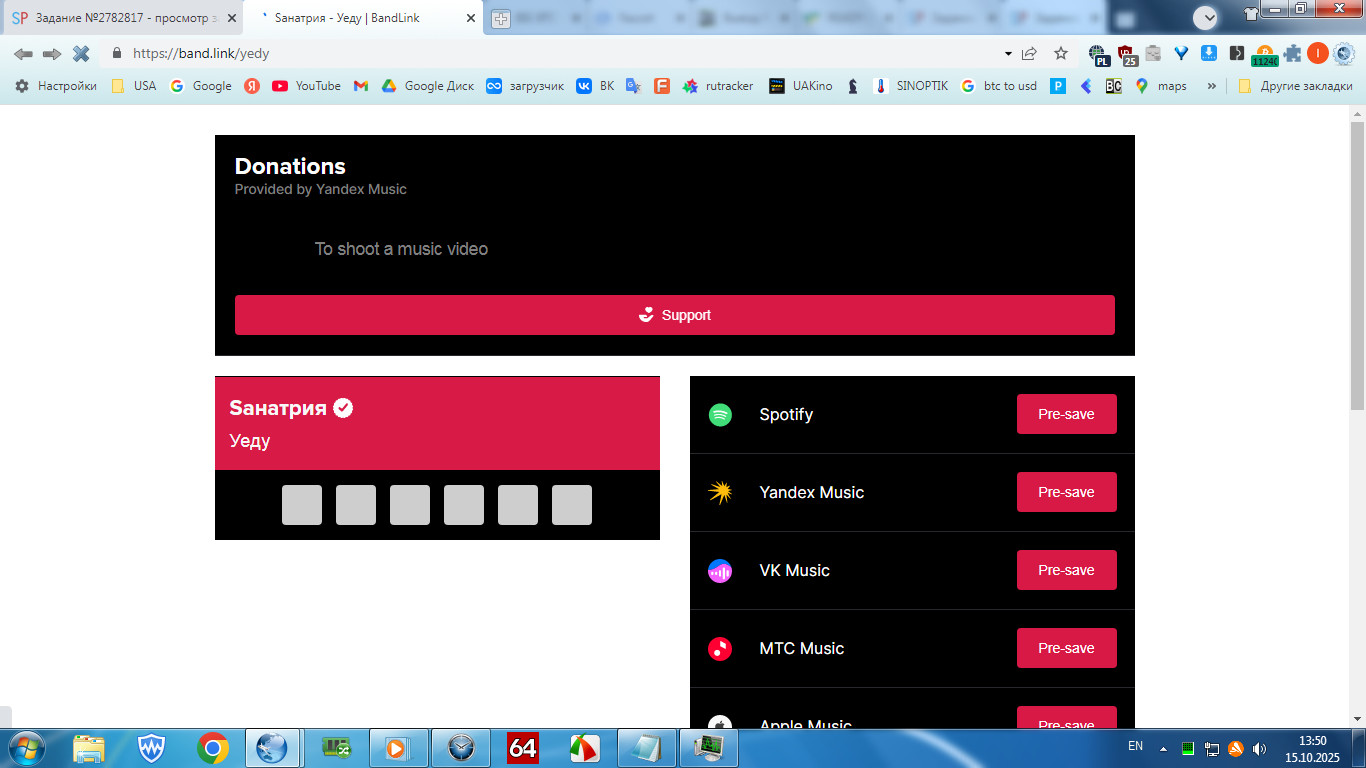Open the extensions puzzle piece menu
The width and height of the screenshot is (1366, 768).
point(1293,54)
